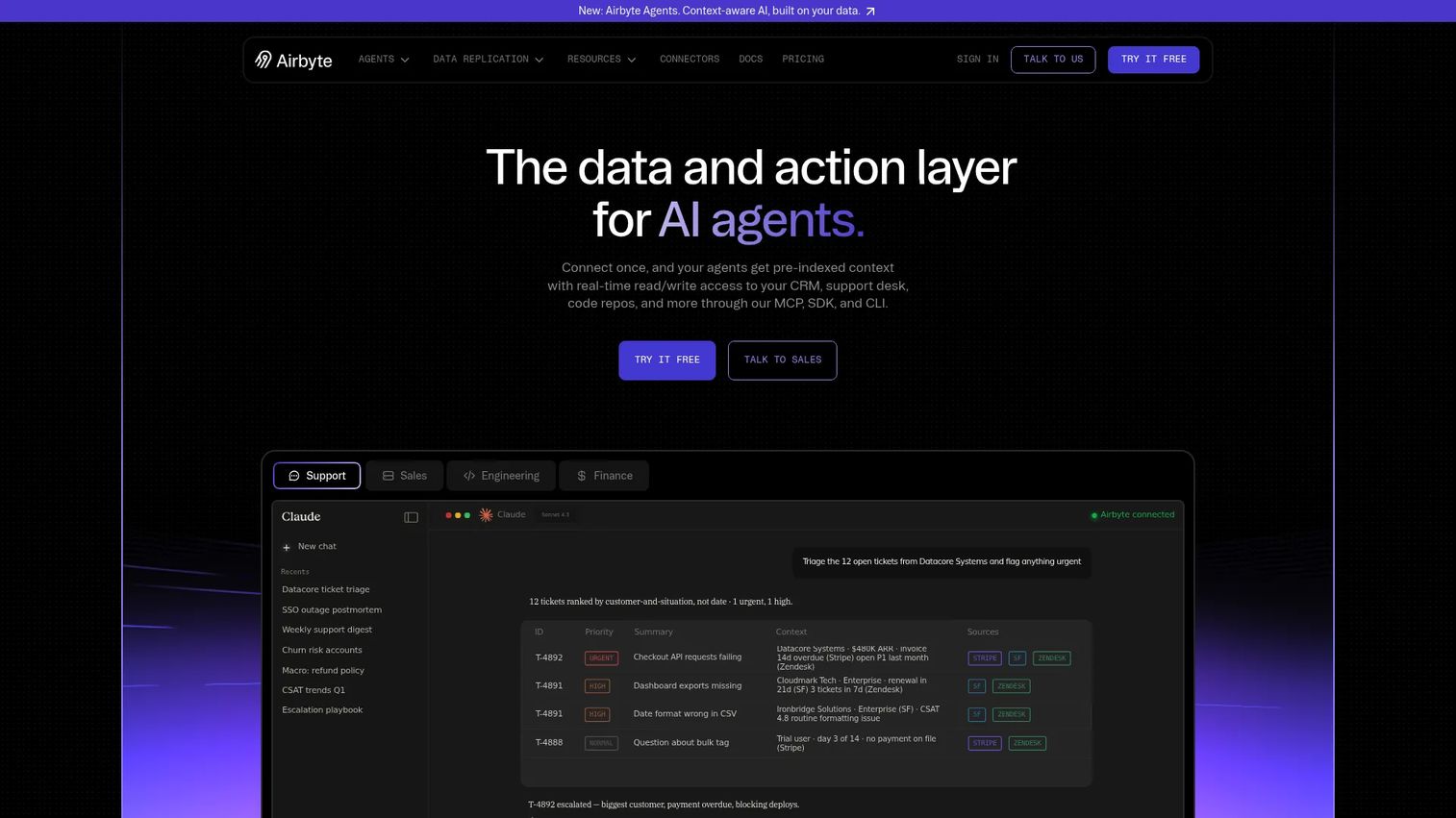Click the 'Airbyte connected' status indicator
This screenshot has width=1456, height=818.
click(1133, 515)
